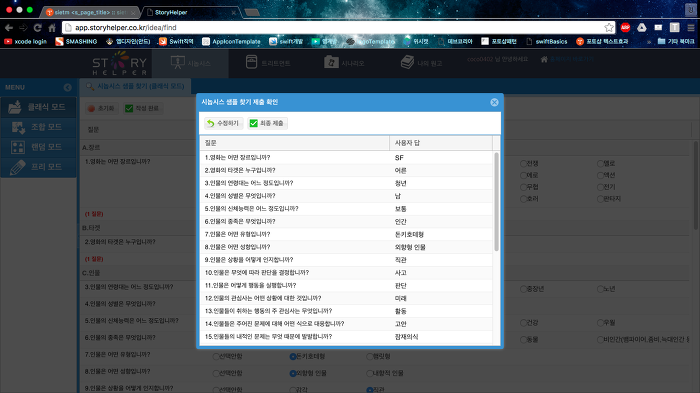Reload the page with refresh icon
Image resolution: width=700 pixels, height=393 pixels.
point(38,28)
